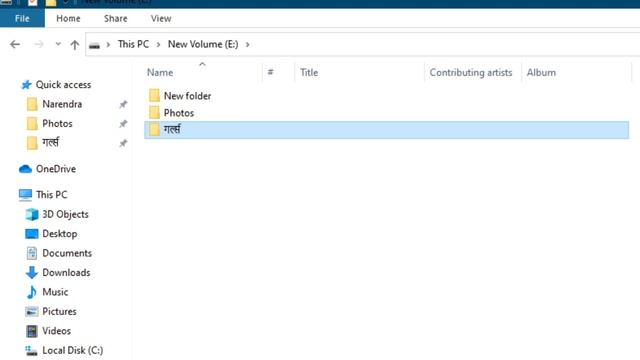Expand chevron before This PC in path
Screen dimensions: 640x360
tap(108, 44)
